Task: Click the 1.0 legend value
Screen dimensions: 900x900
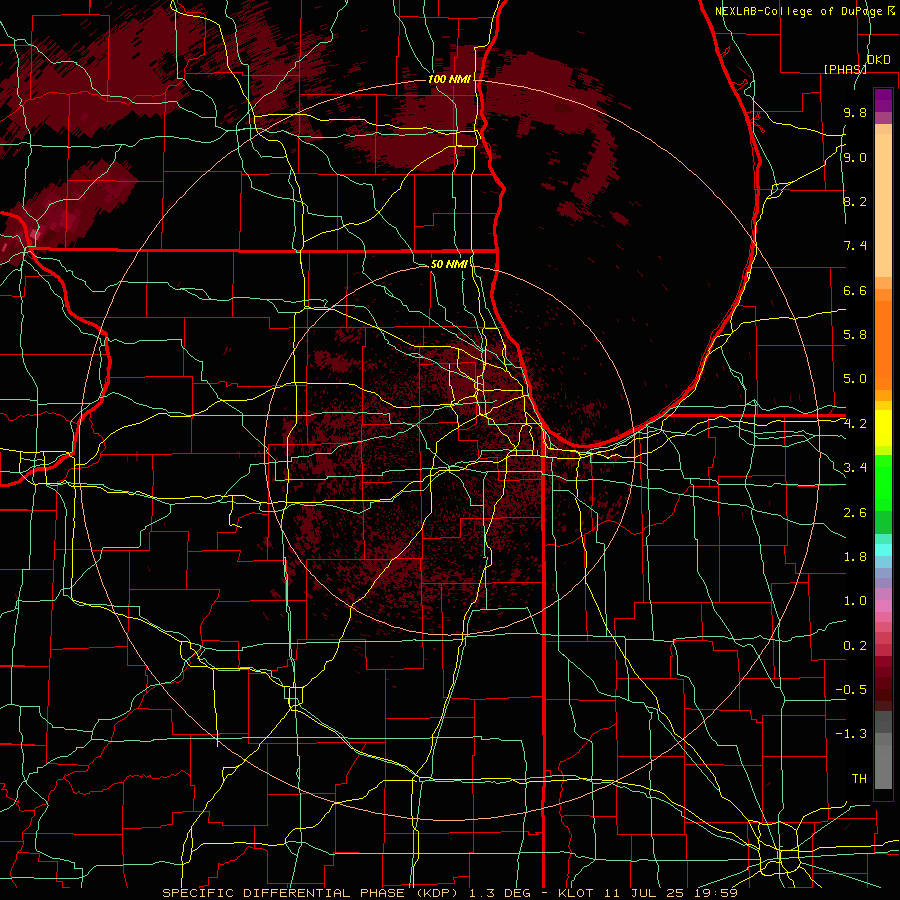Action: point(855,601)
